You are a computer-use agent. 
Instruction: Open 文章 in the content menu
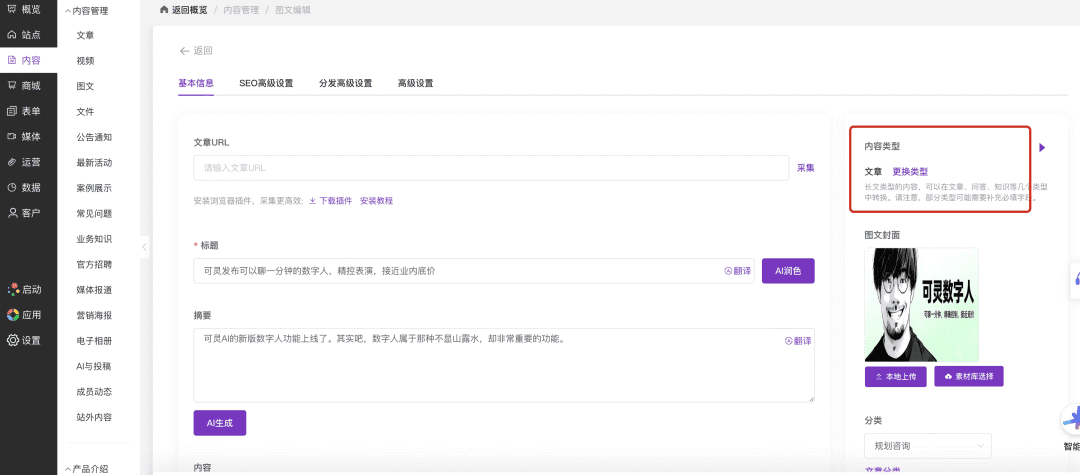tap(85, 35)
